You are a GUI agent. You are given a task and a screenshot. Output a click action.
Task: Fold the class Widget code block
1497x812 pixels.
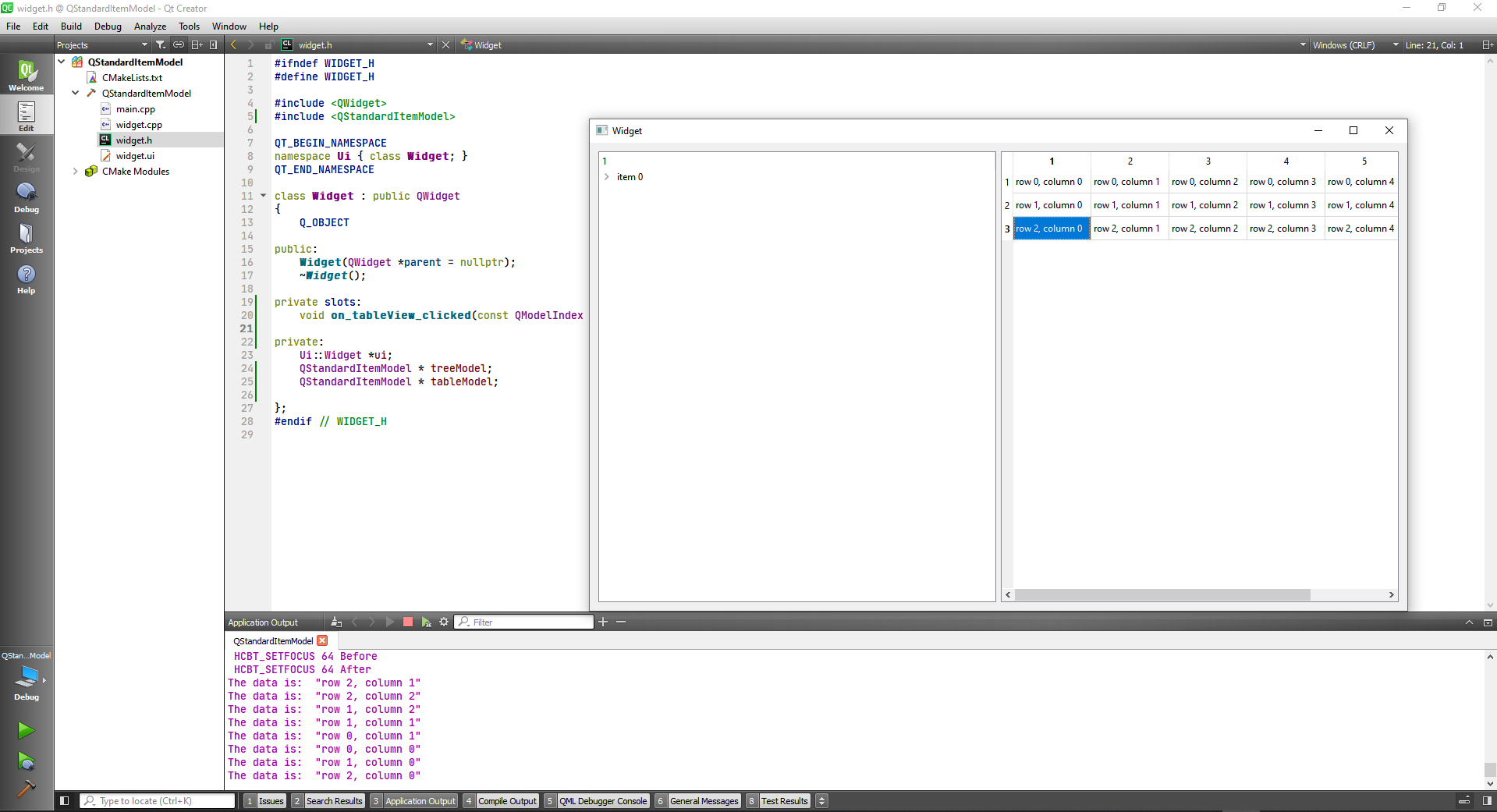pyautogui.click(x=263, y=196)
